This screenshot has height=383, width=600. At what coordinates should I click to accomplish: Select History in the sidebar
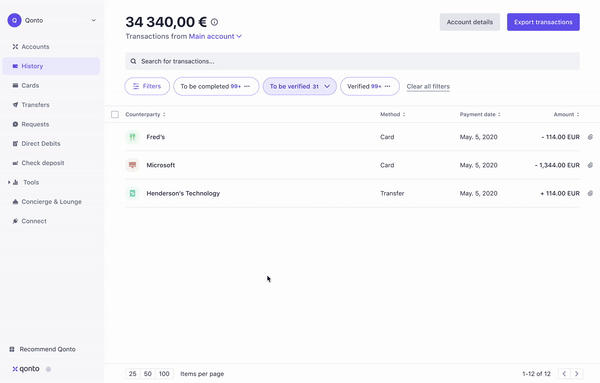click(x=51, y=66)
